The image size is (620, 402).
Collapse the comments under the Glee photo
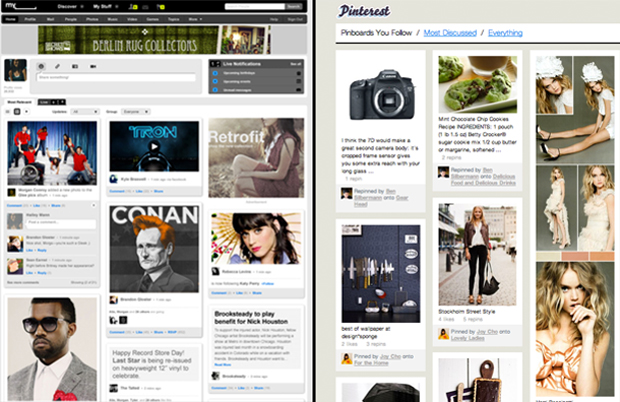point(93,205)
